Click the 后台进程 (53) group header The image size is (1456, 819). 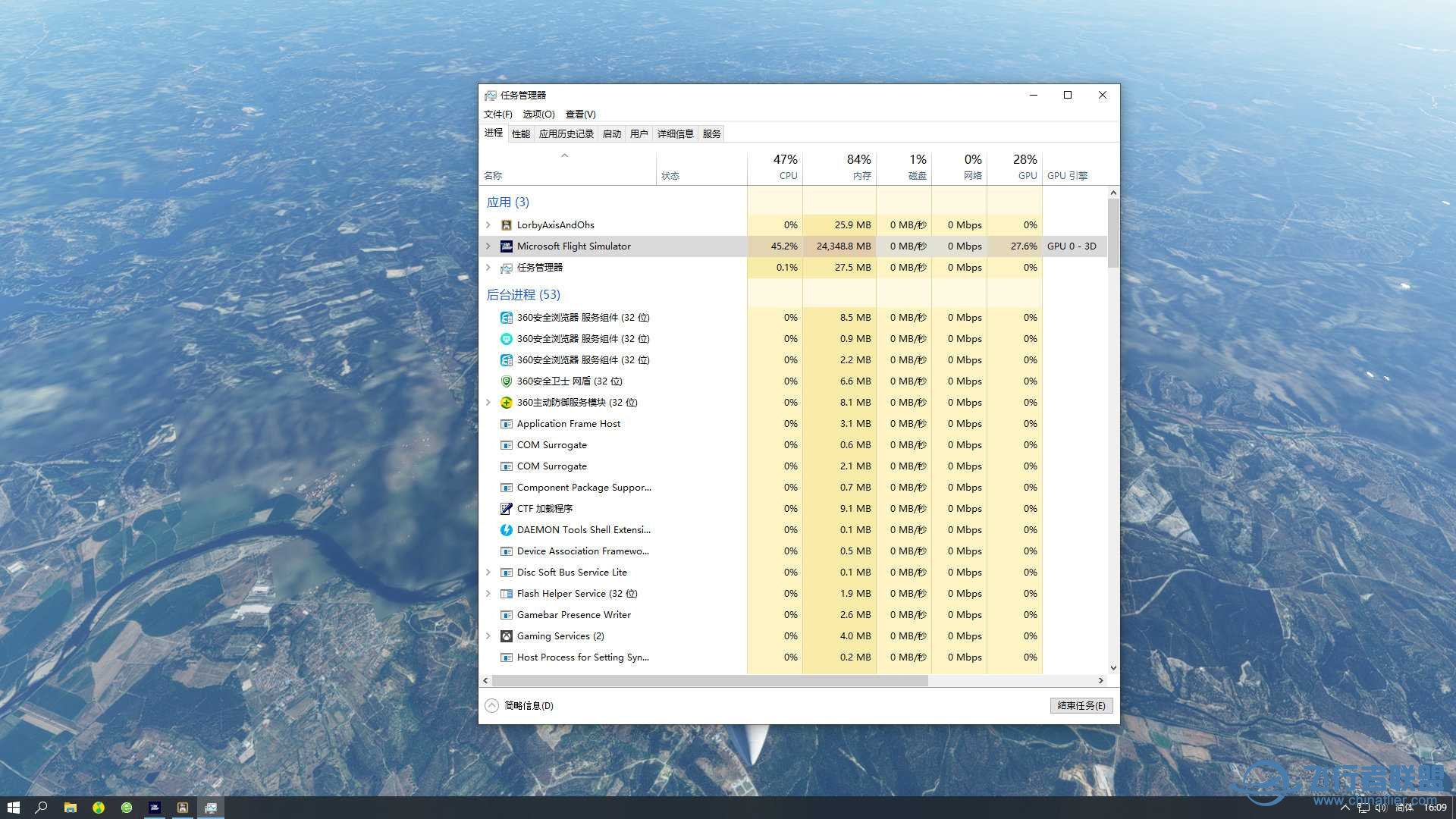coord(523,295)
